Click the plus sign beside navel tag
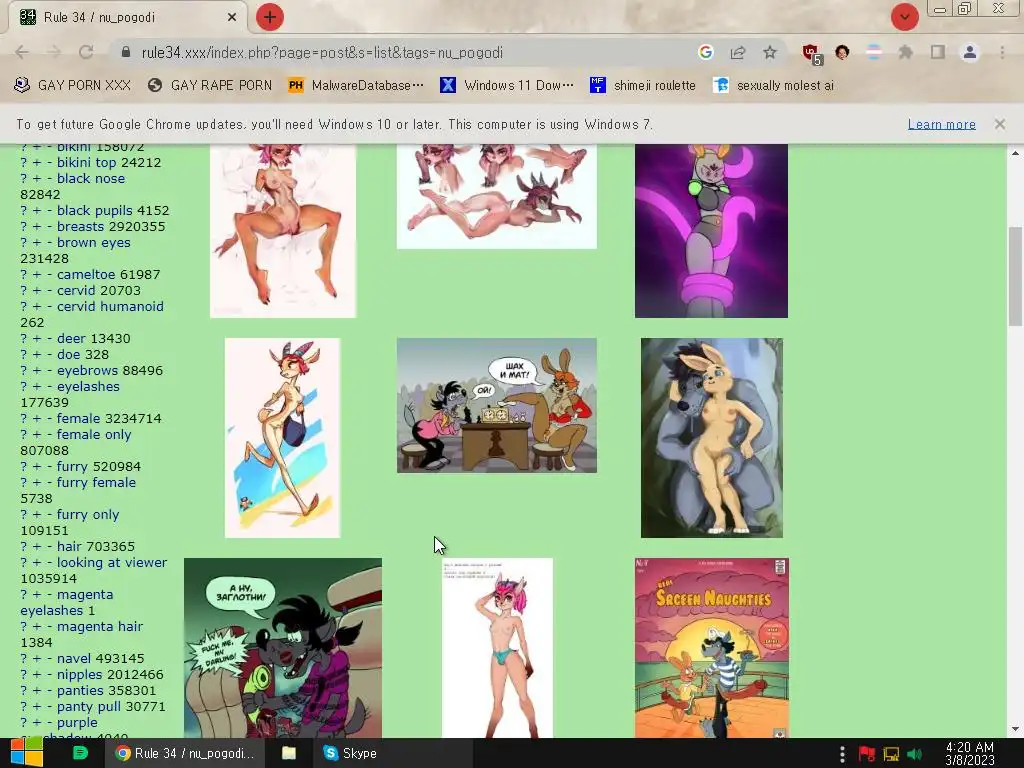This screenshot has height=768, width=1024. click(37, 658)
